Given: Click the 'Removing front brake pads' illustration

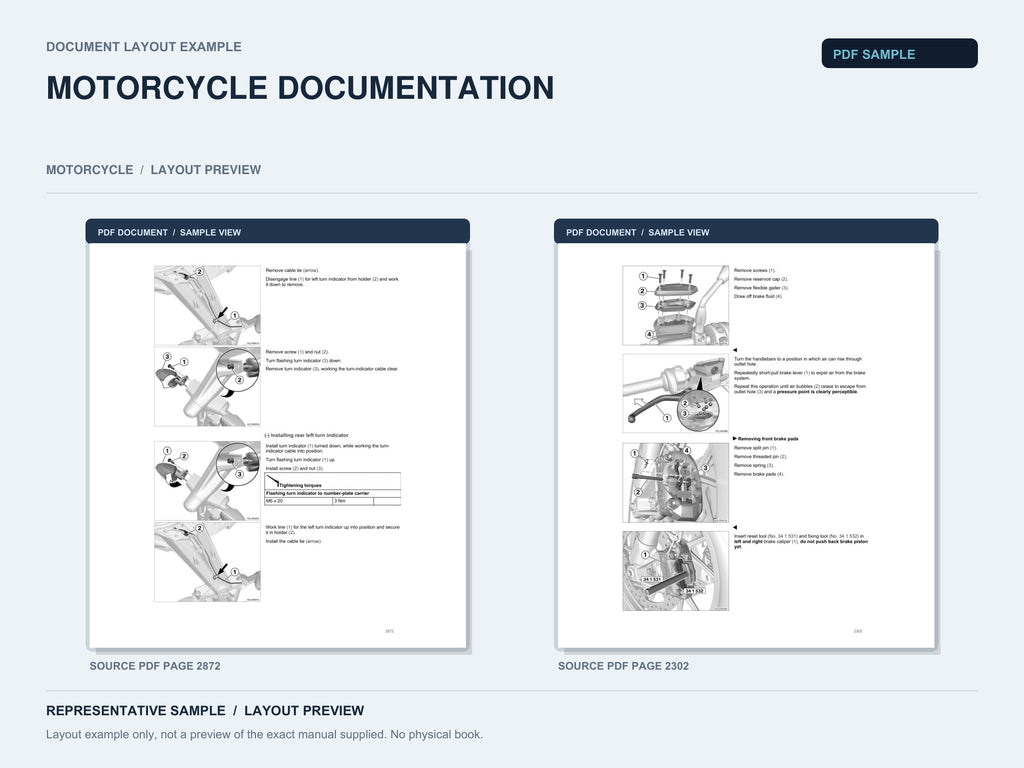Looking at the screenshot, I should click(675, 483).
